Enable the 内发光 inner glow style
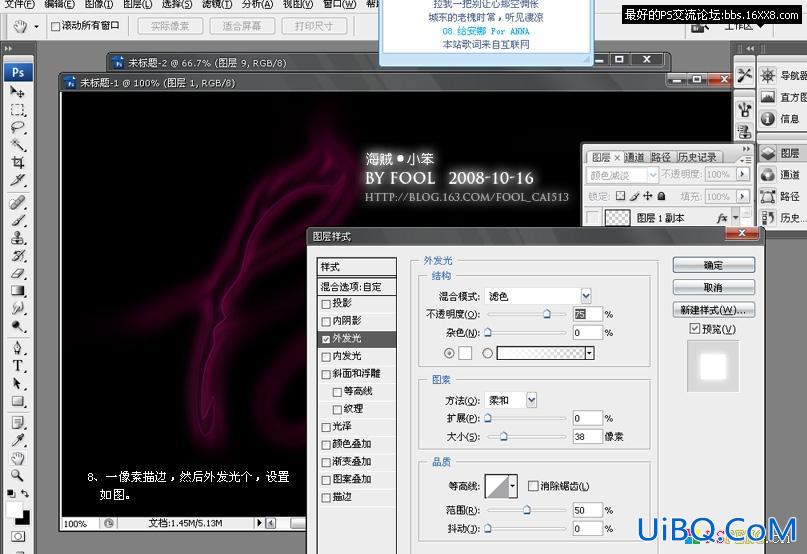 tap(326, 357)
